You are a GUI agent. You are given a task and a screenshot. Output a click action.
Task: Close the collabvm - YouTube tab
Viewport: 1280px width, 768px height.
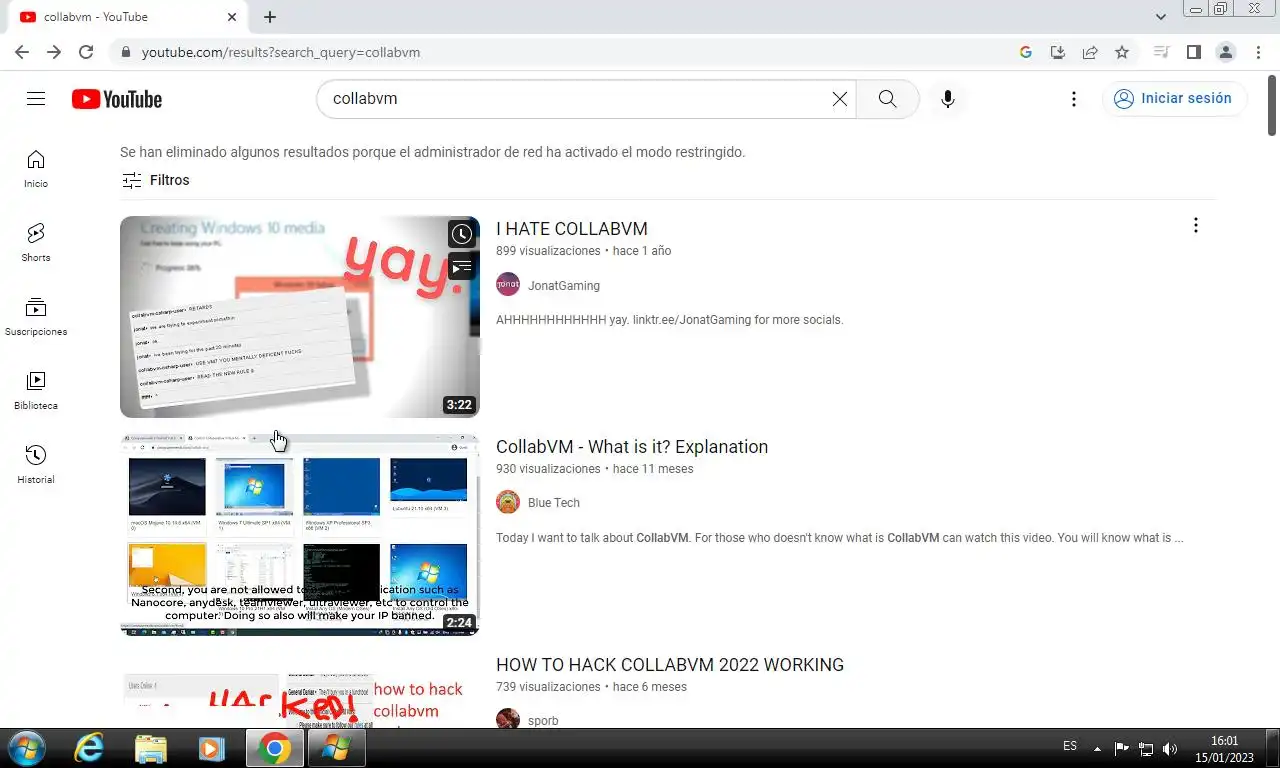[232, 17]
